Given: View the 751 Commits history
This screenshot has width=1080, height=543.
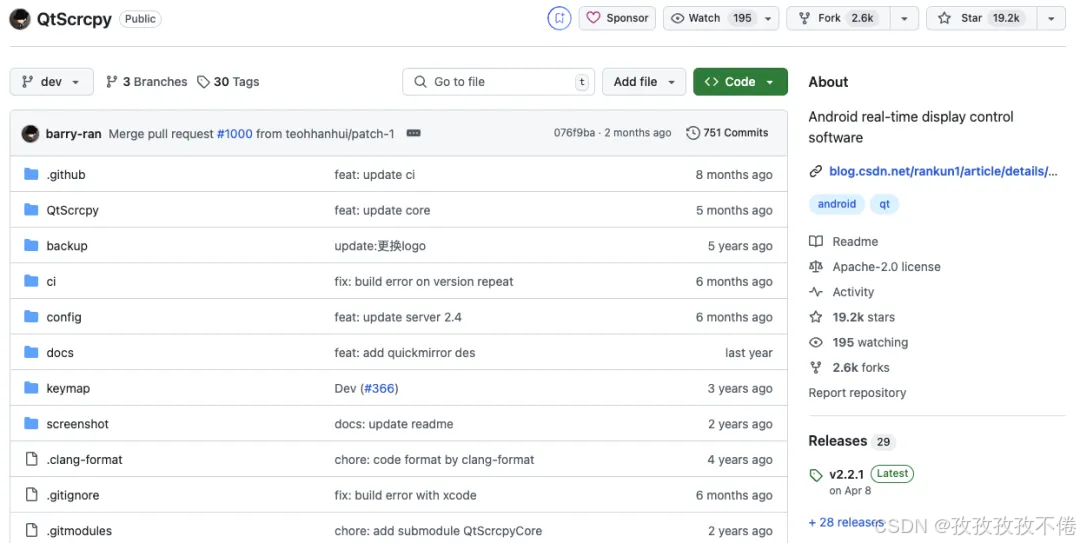Looking at the screenshot, I should point(727,133).
